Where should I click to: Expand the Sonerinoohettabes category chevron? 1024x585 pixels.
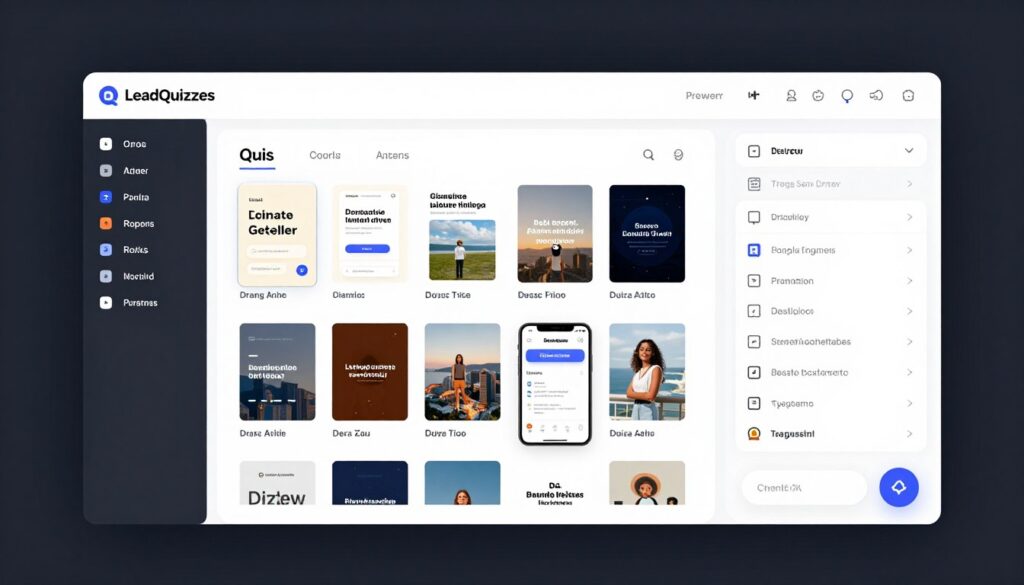coord(908,341)
